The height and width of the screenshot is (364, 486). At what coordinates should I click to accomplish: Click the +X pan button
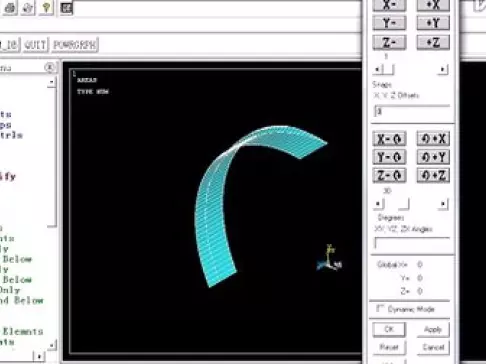point(433,5)
